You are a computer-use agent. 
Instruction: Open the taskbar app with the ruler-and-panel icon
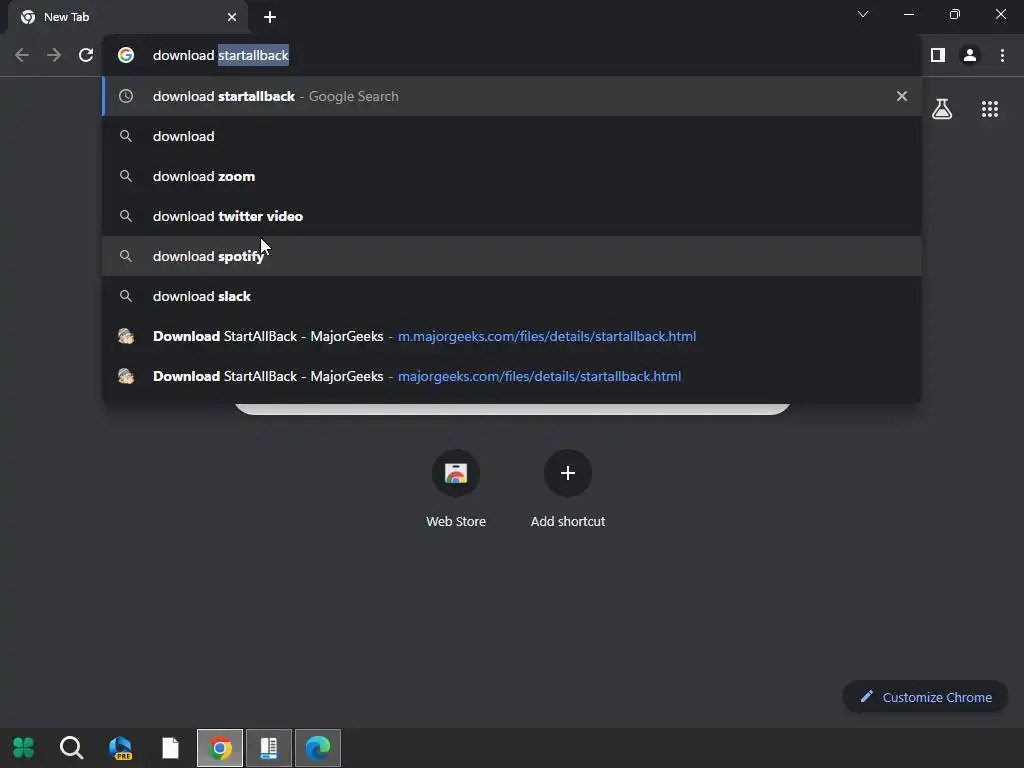[x=269, y=747]
